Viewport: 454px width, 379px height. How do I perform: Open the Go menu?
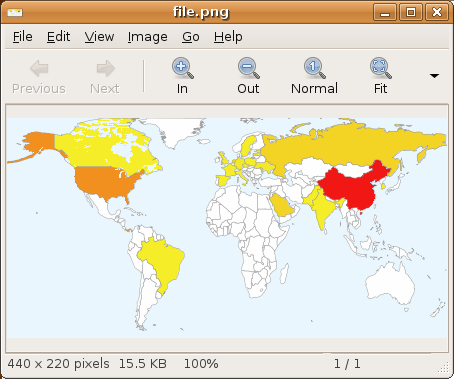[x=191, y=37]
